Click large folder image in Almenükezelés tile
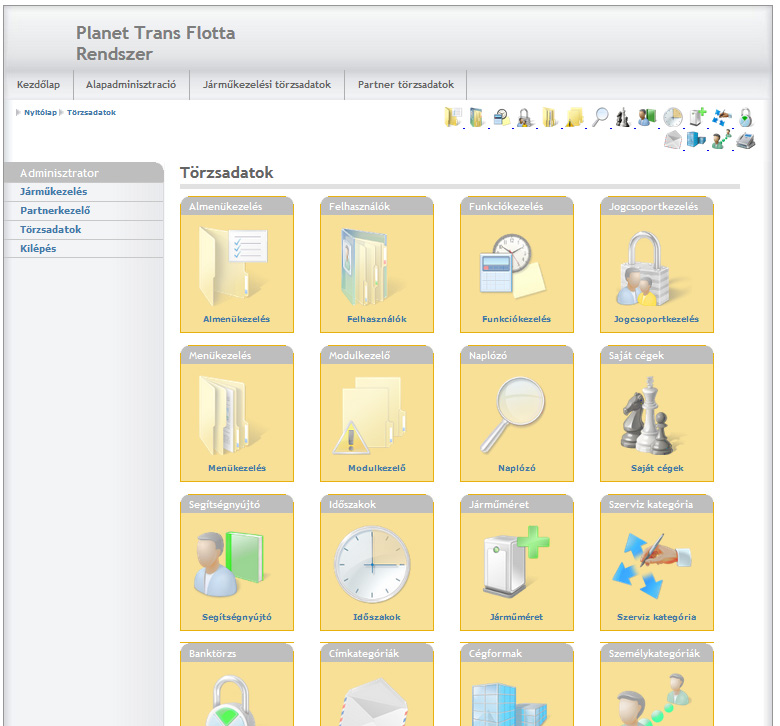780x726 pixels. click(x=233, y=266)
